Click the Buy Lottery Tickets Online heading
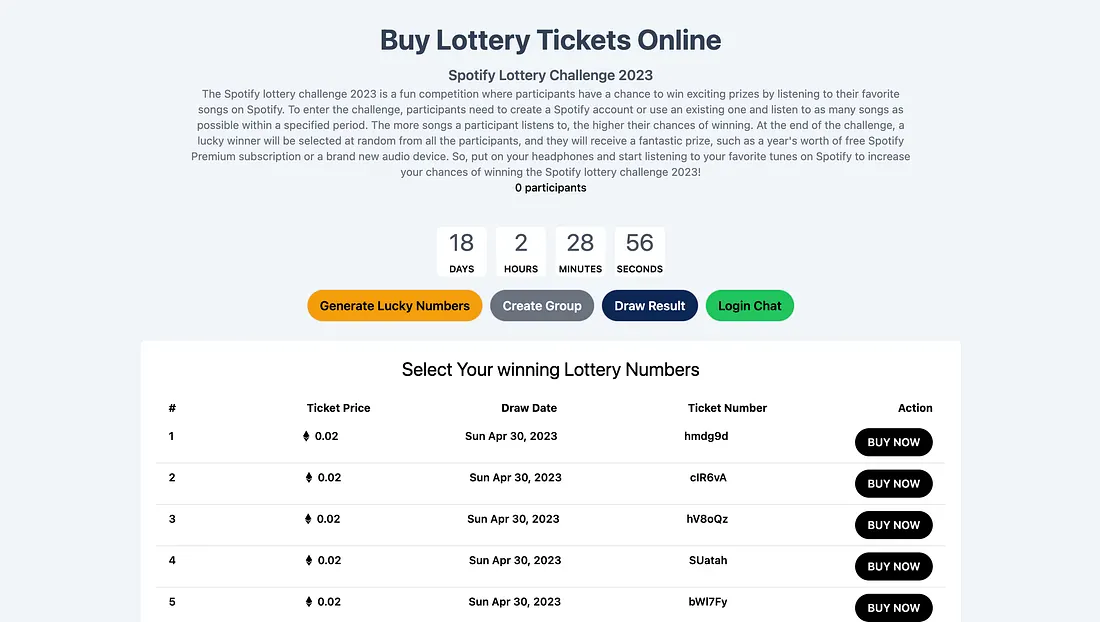This screenshot has height=622, width=1100. (x=550, y=40)
